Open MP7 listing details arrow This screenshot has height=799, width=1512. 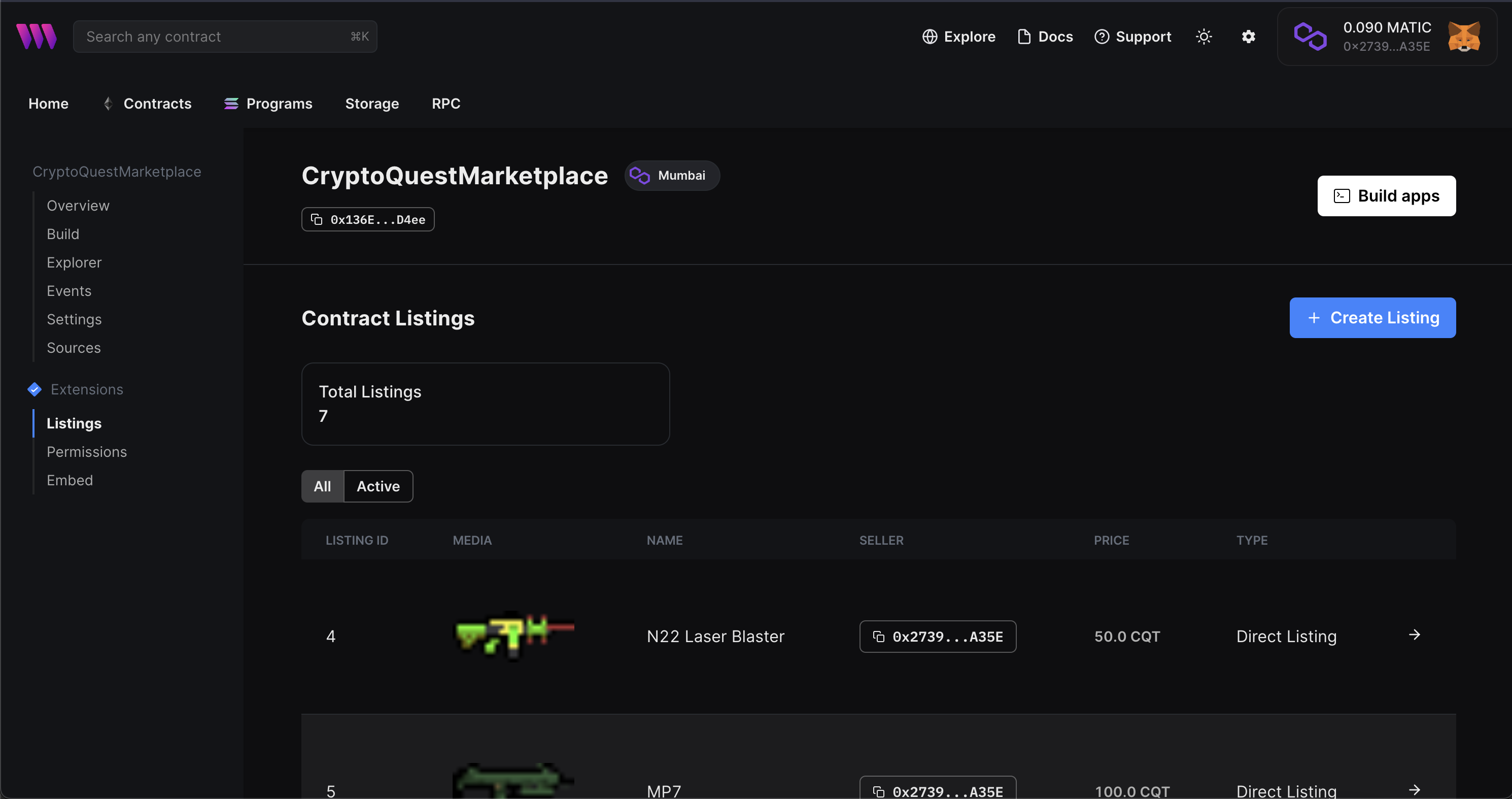point(1414,790)
